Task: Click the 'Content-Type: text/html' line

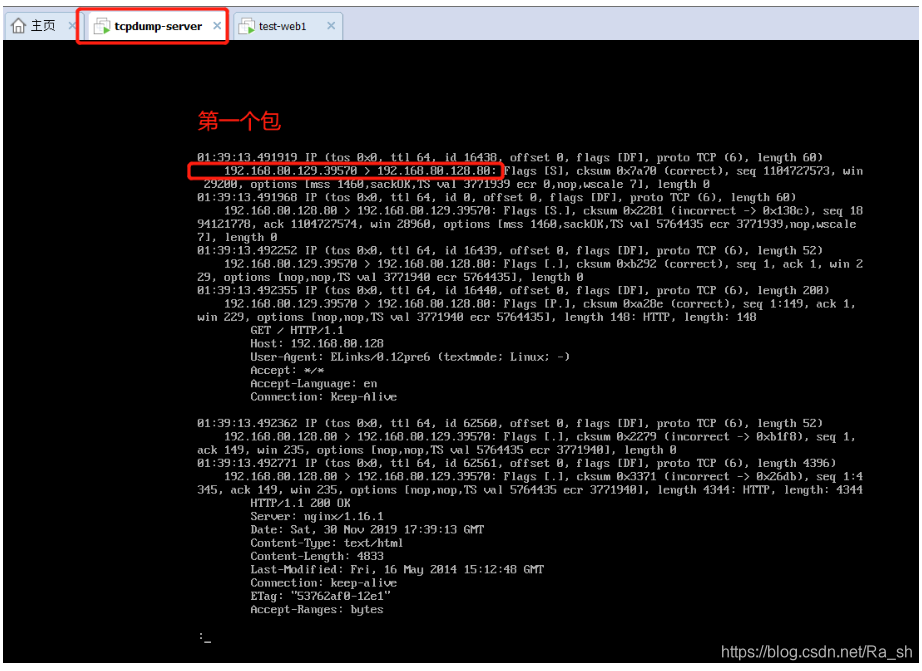Action: click(327, 543)
